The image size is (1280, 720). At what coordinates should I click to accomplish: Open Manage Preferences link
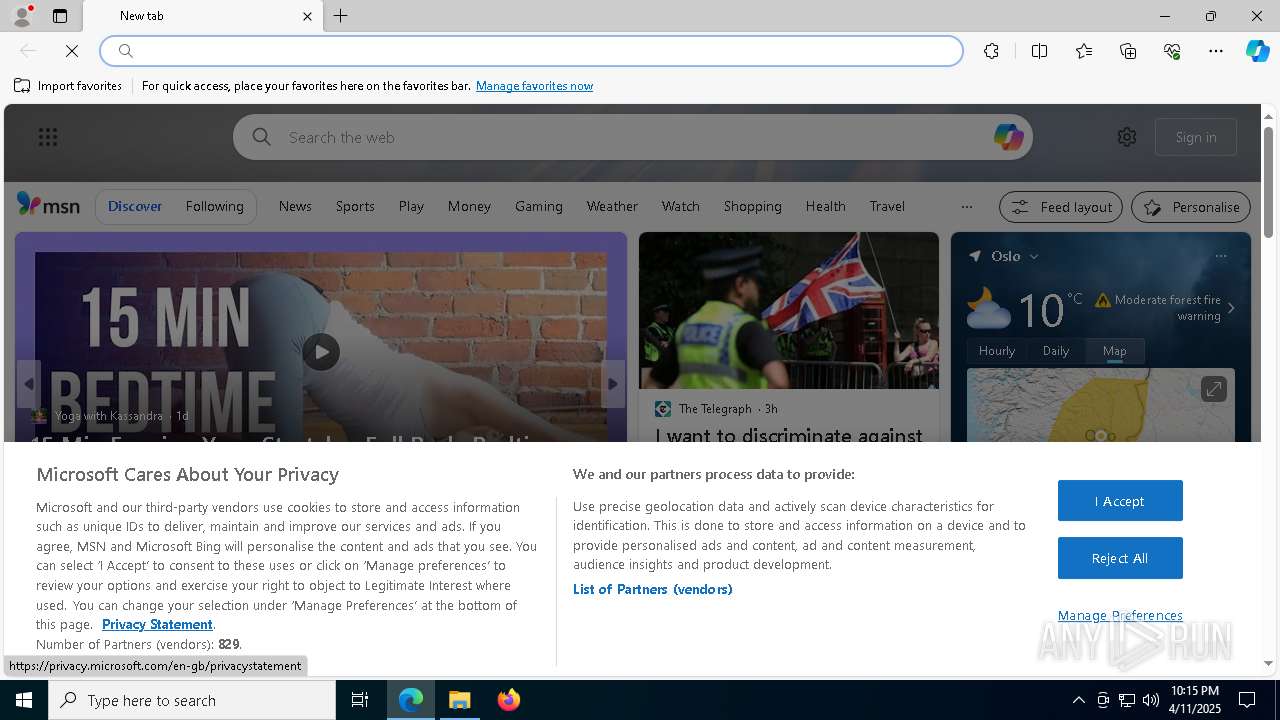(x=1120, y=616)
